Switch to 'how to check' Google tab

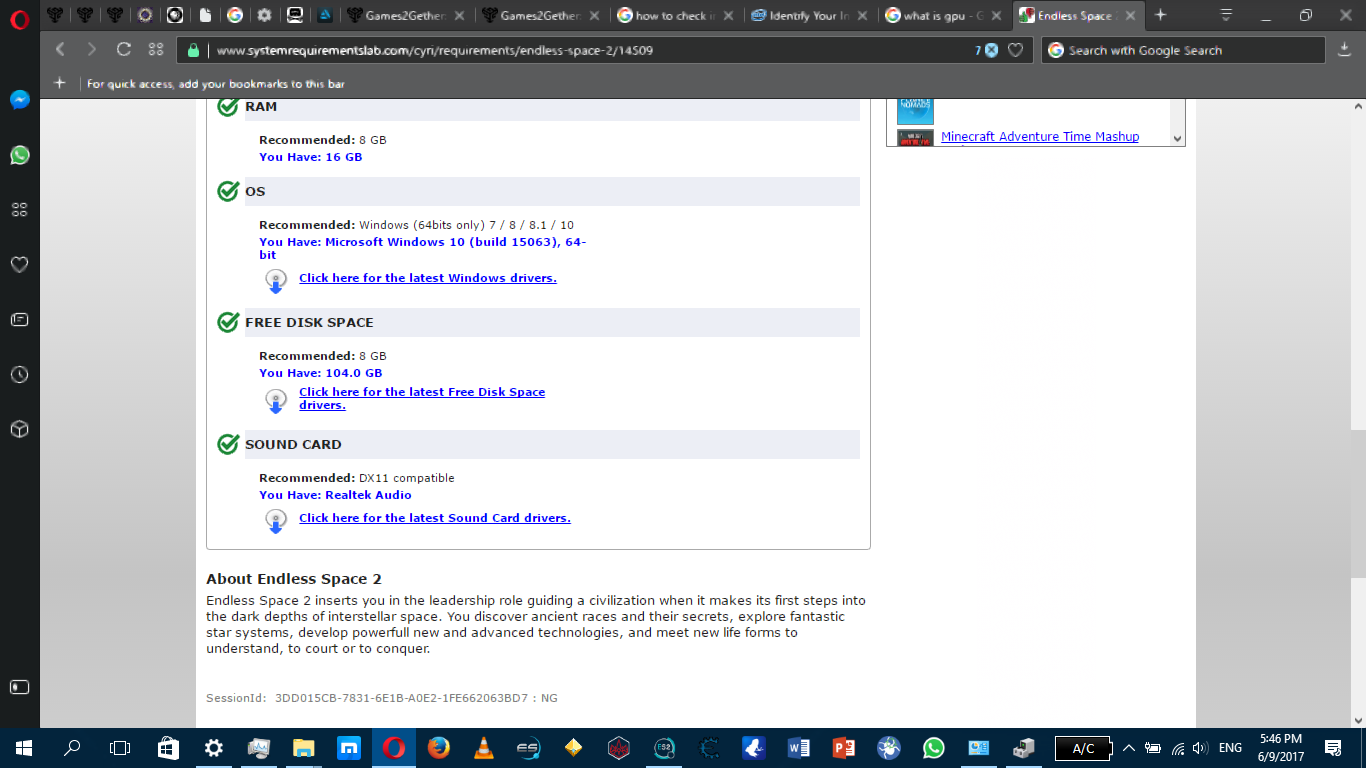676,15
